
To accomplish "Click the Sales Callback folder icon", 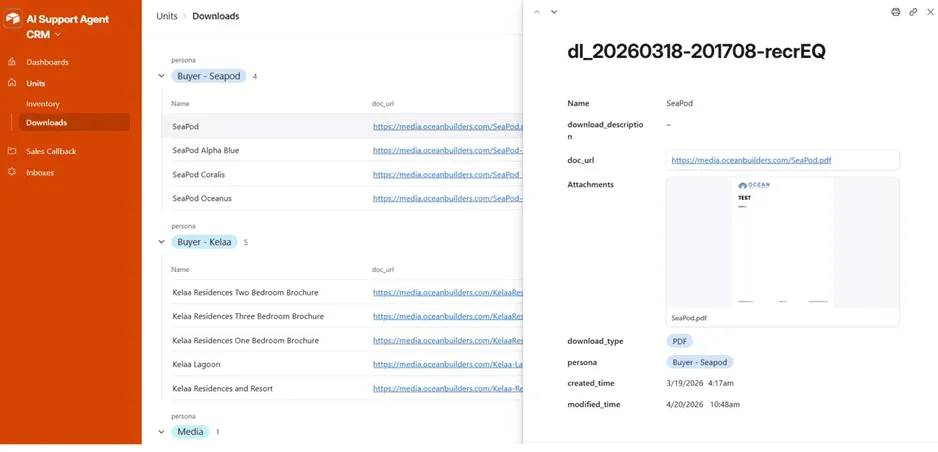I will (x=12, y=151).
